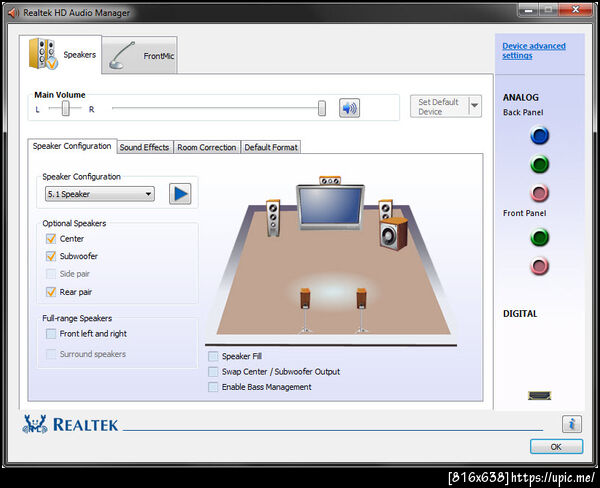Click the green front panel audio jack

(540, 237)
